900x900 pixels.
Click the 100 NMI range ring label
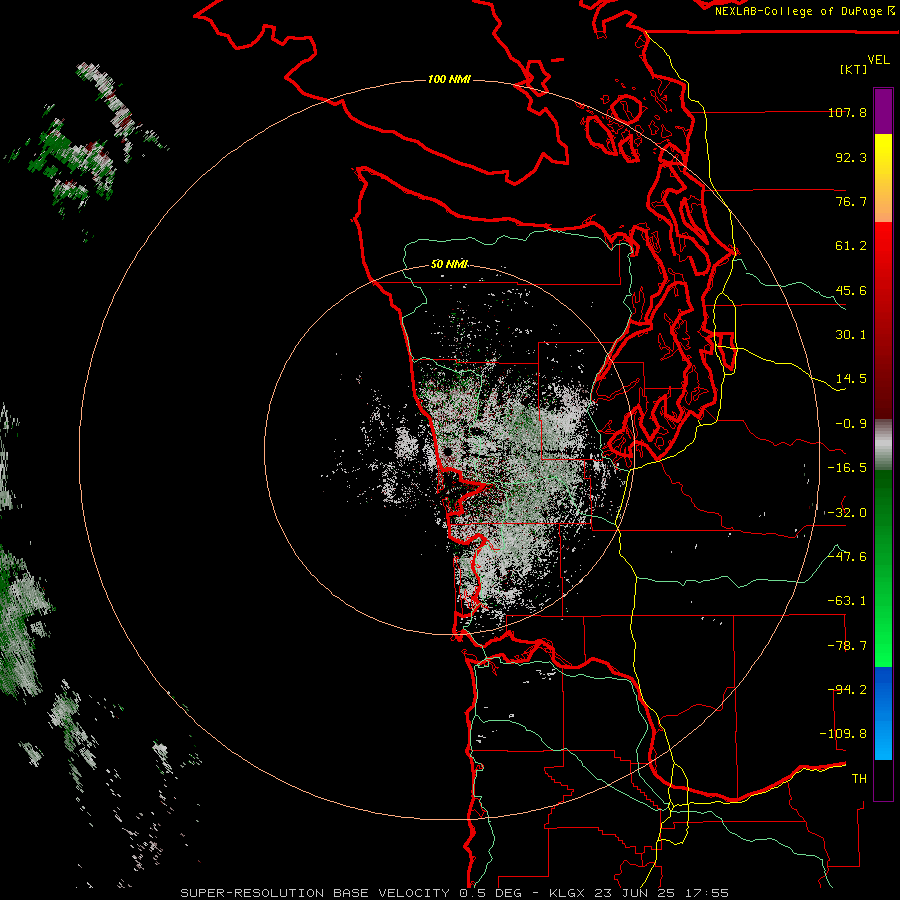click(x=449, y=79)
